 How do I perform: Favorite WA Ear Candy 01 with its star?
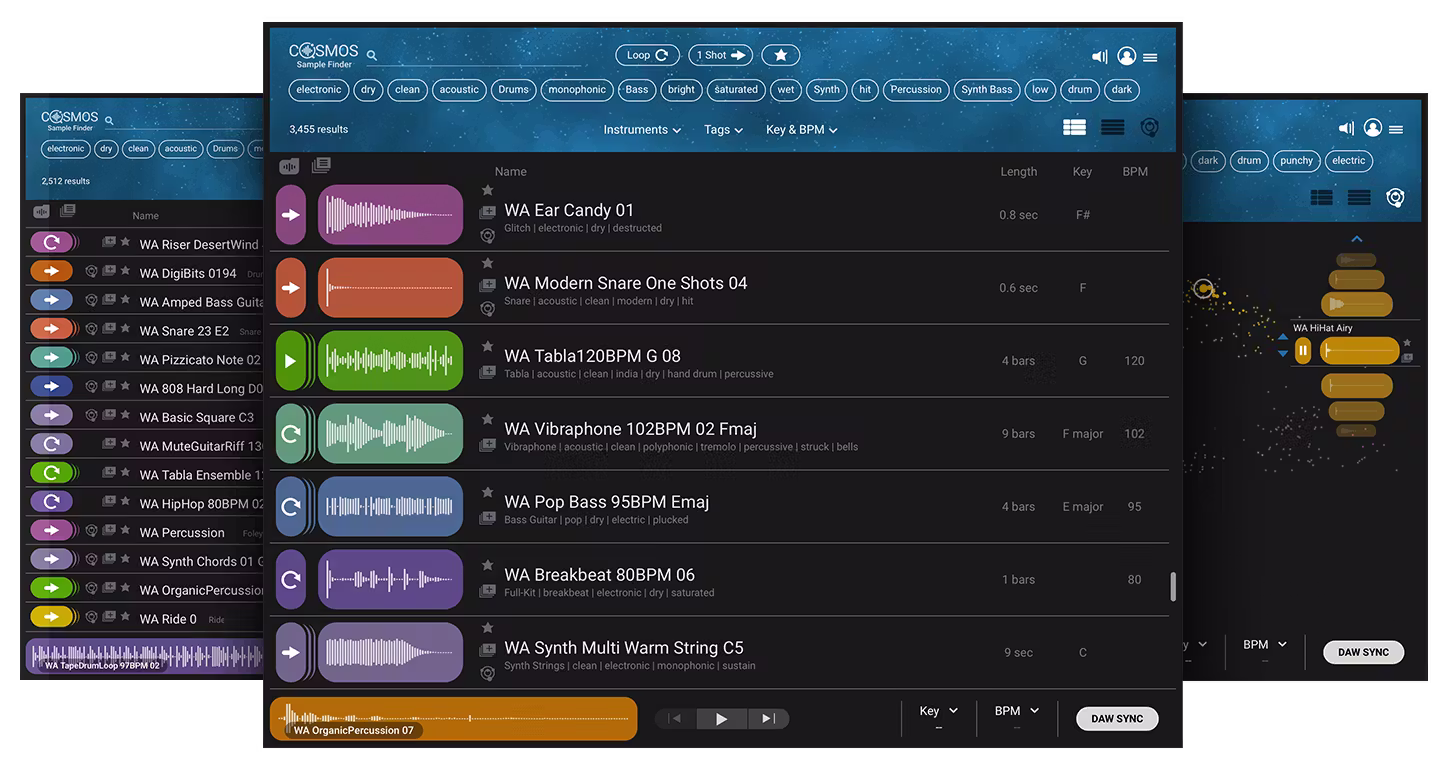tap(487, 189)
